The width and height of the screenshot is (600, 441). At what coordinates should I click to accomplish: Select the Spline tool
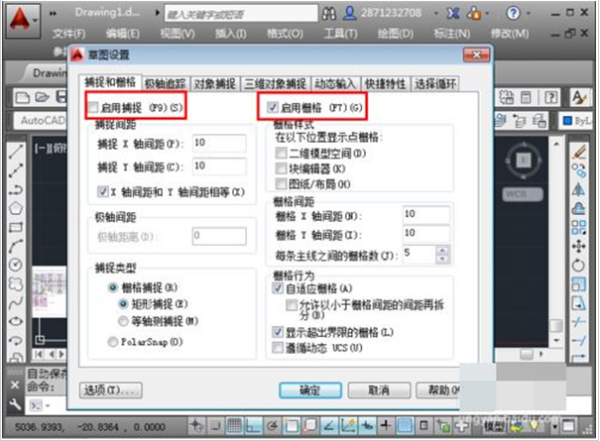point(16,303)
